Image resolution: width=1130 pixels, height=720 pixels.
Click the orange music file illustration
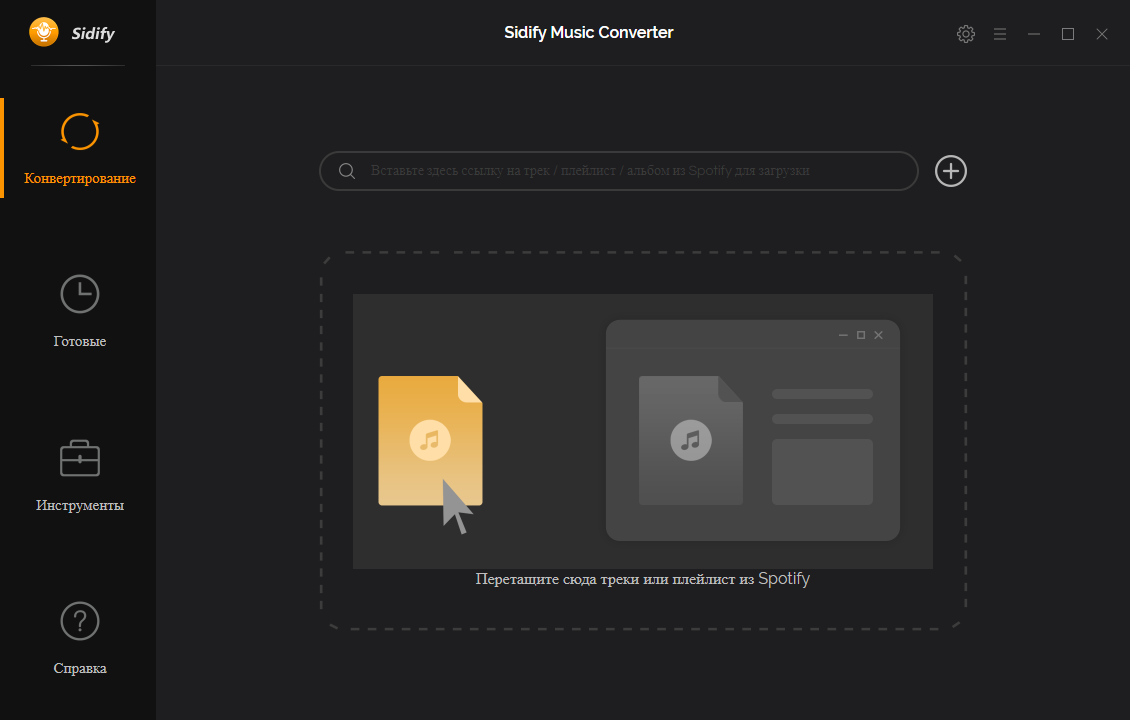click(430, 440)
